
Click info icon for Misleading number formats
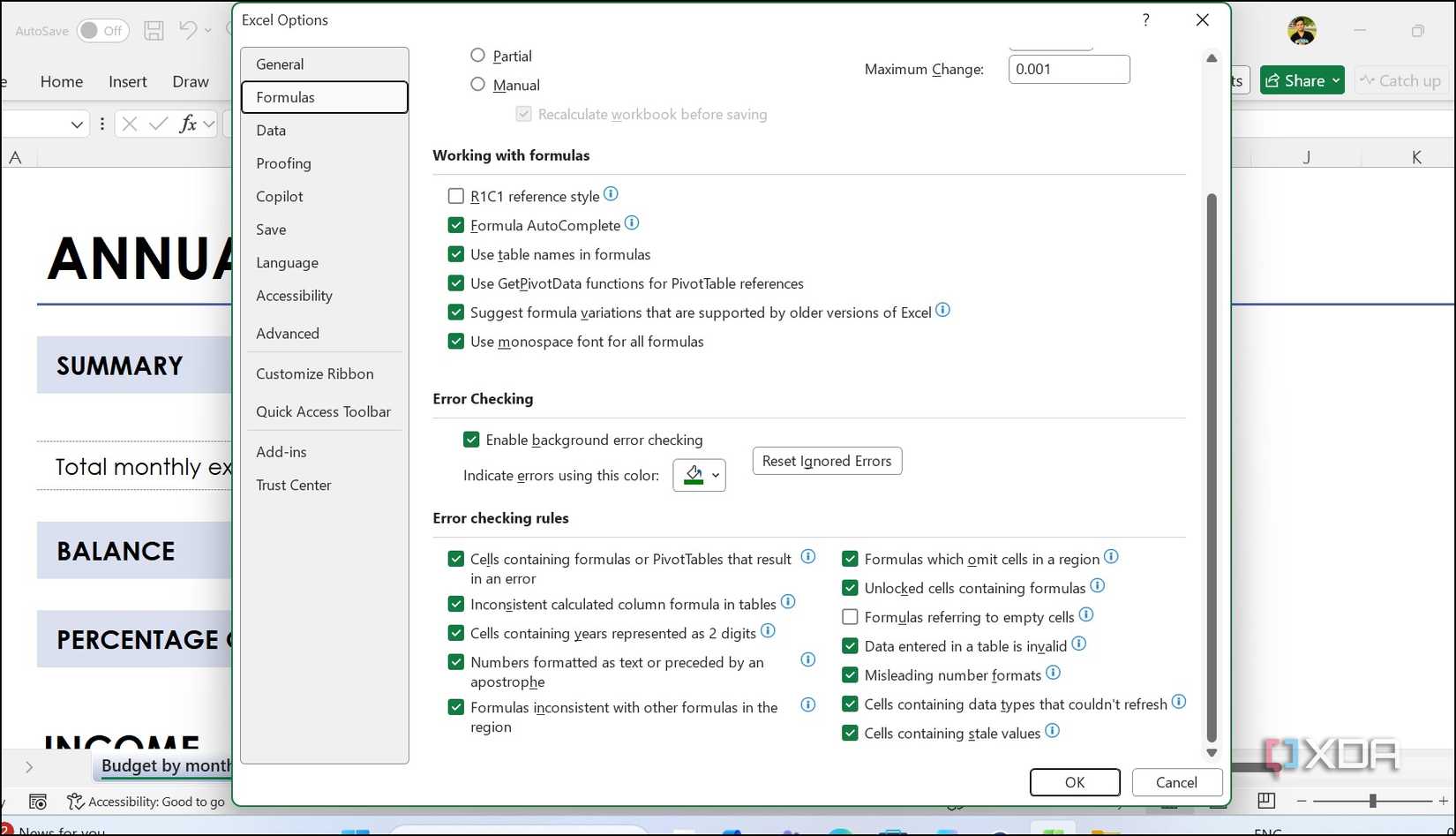click(x=1053, y=674)
